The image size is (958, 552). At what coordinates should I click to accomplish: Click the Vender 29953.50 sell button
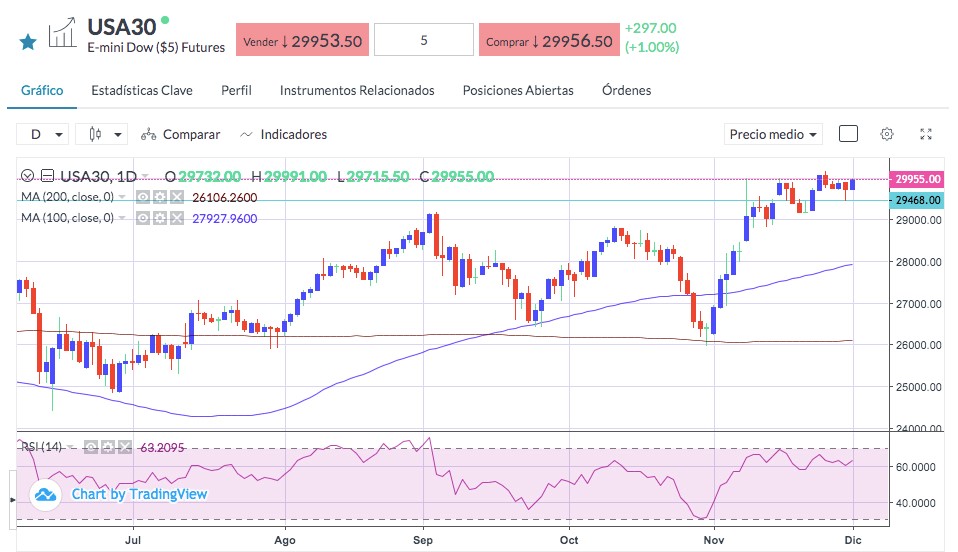point(302,40)
